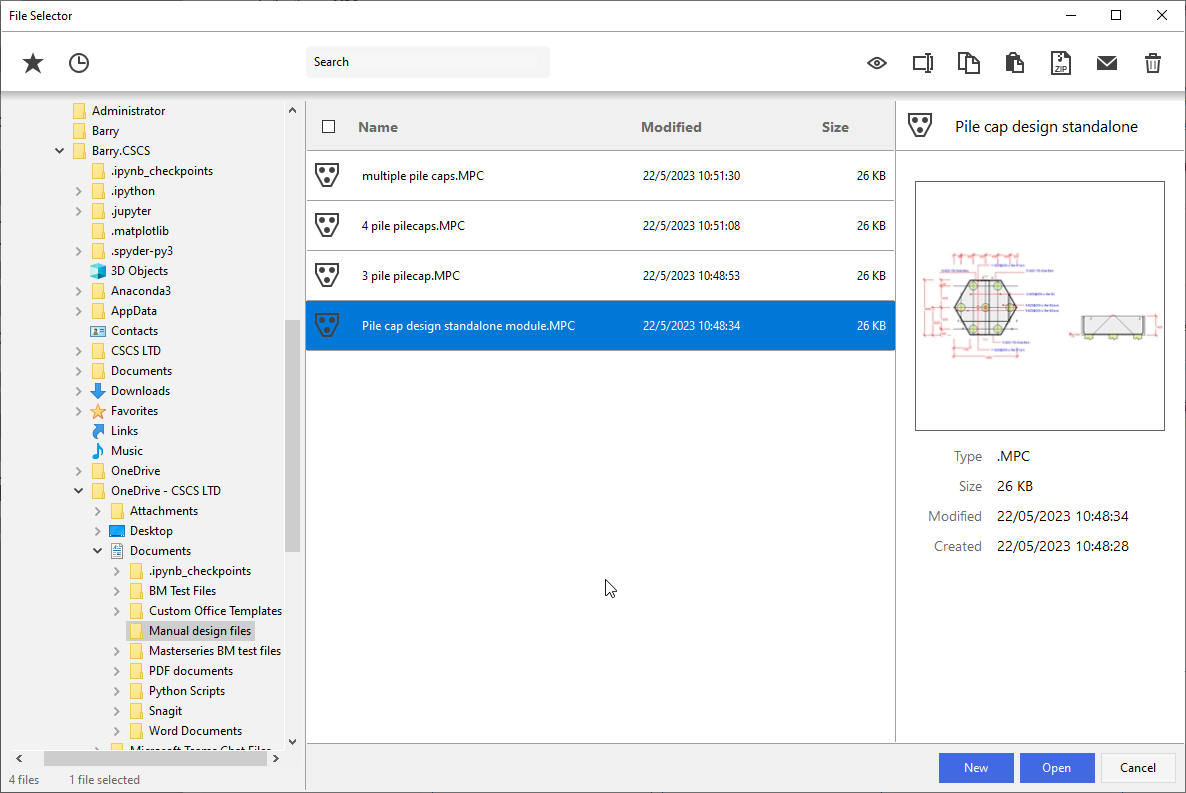Select file Pile cap design standalone module.MPC
This screenshot has width=1186, height=793.
pos(601,325)
